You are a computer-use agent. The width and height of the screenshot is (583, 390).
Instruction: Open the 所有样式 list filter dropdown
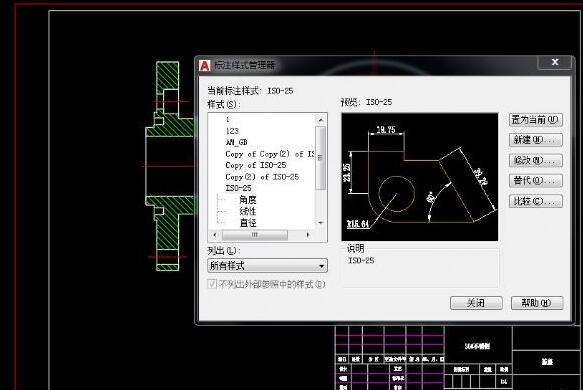[267, 265]
